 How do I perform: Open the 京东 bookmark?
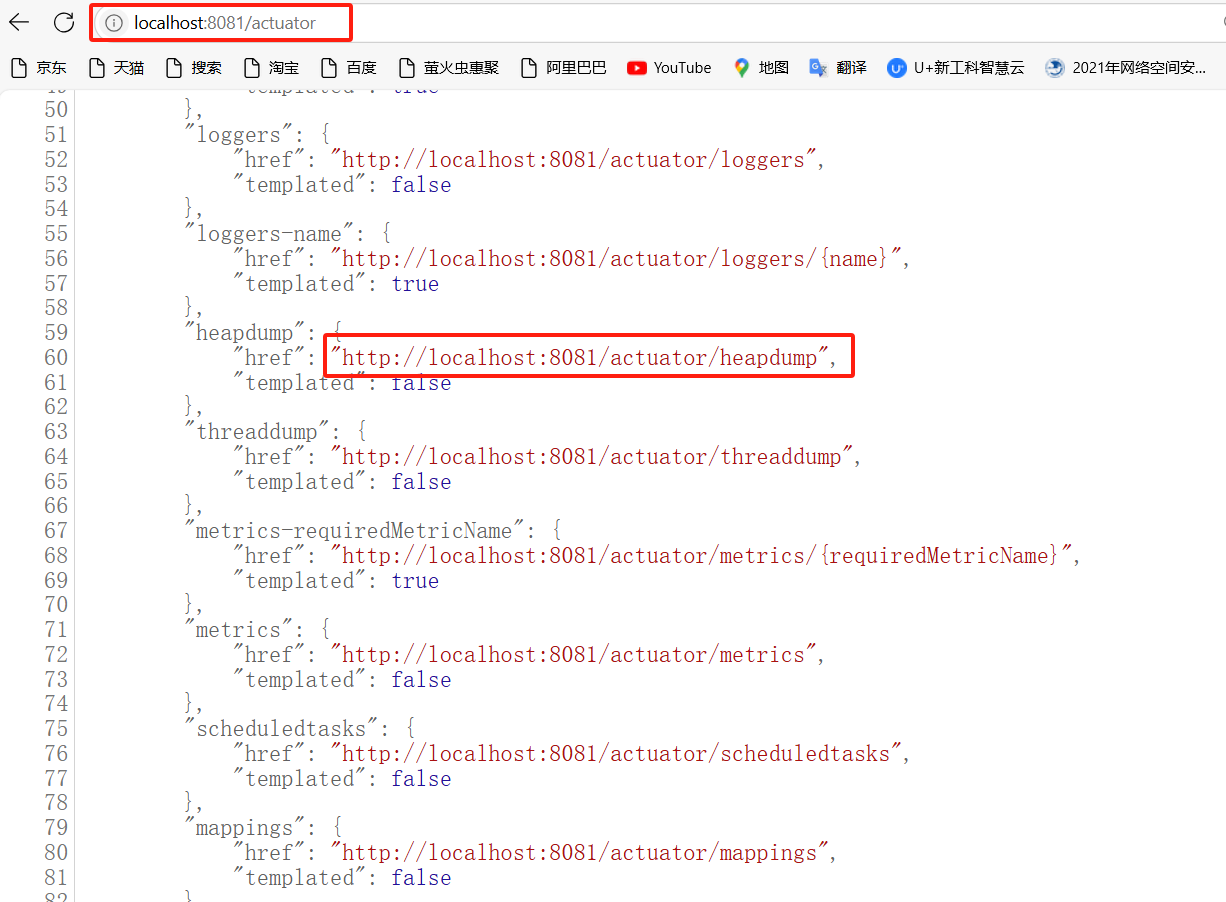(39, 68)
